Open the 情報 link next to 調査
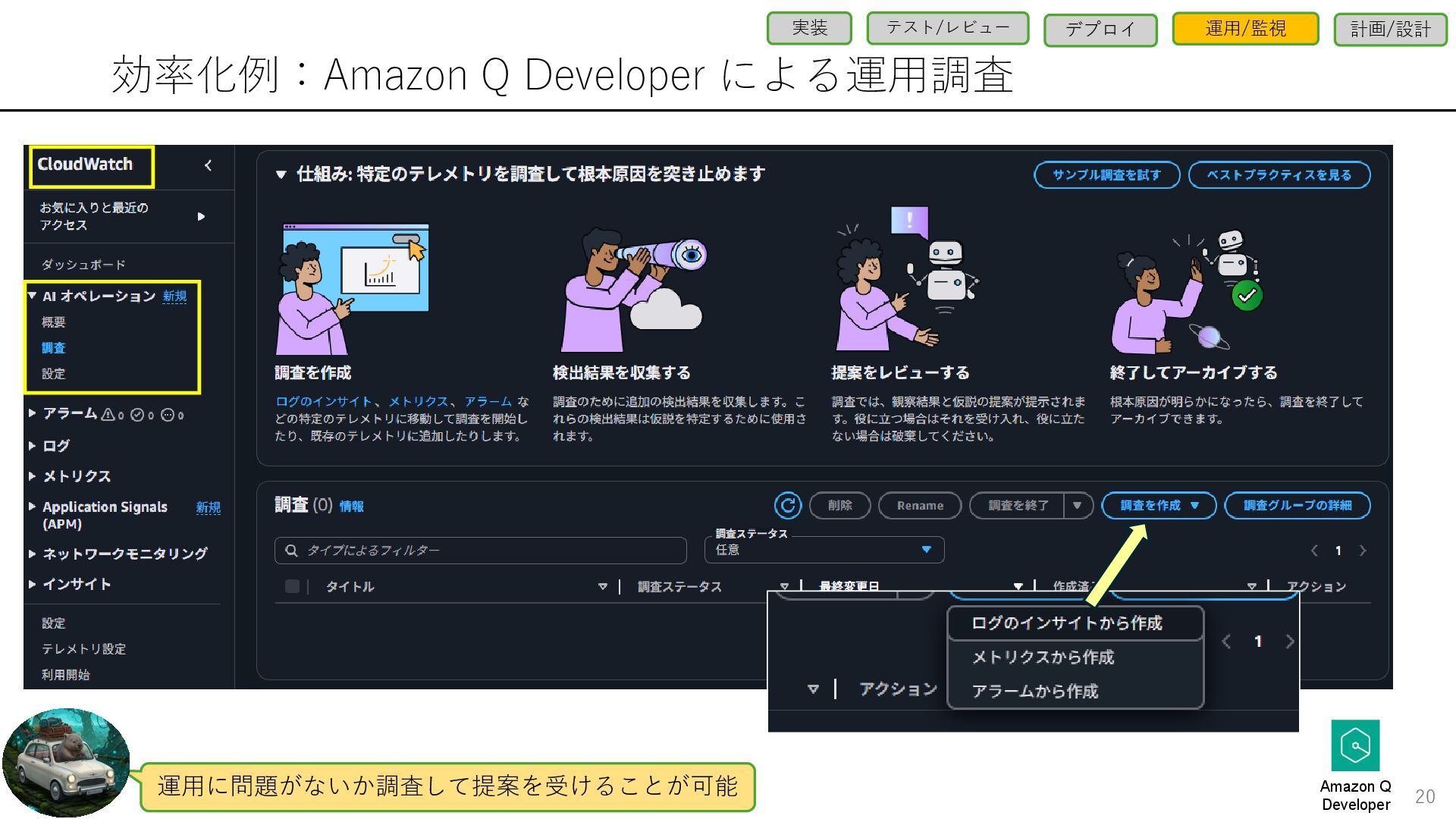Screen dimensions: 1456x819 pyautogui.click(x=351, y=507)
